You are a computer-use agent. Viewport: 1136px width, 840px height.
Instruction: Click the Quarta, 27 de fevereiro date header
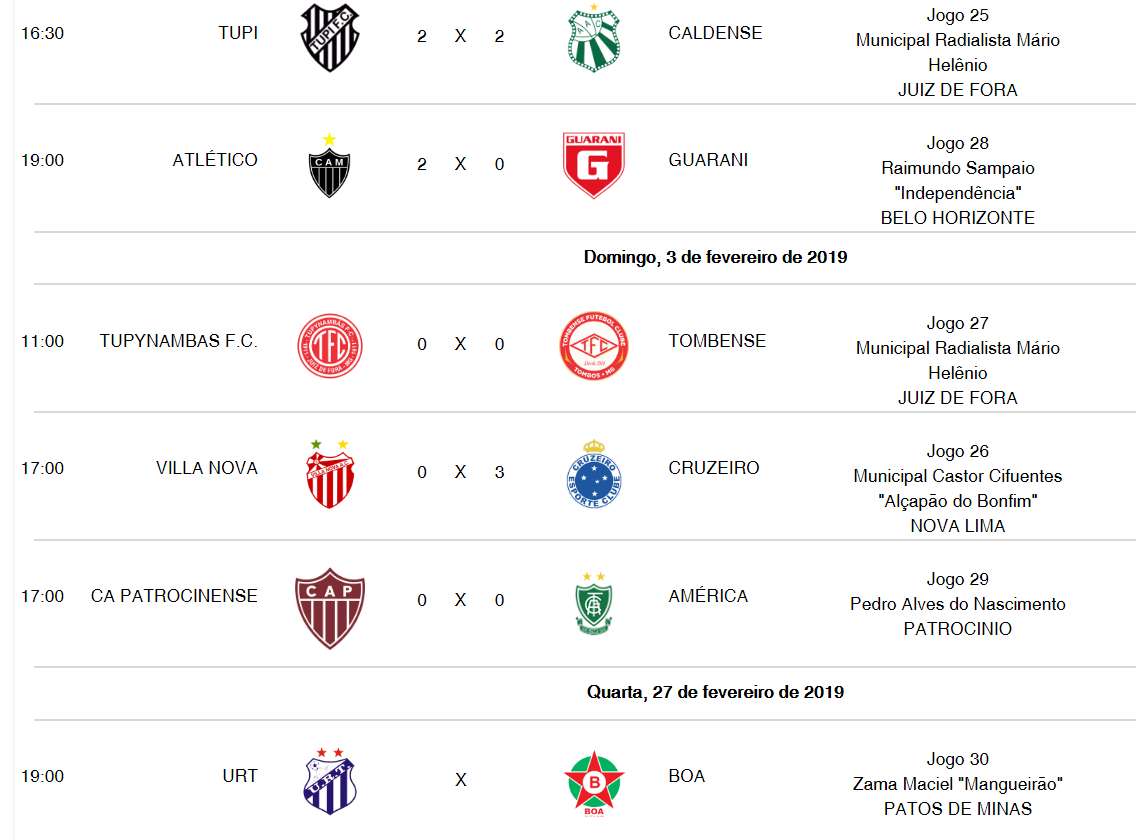click(x=715, y=692)
